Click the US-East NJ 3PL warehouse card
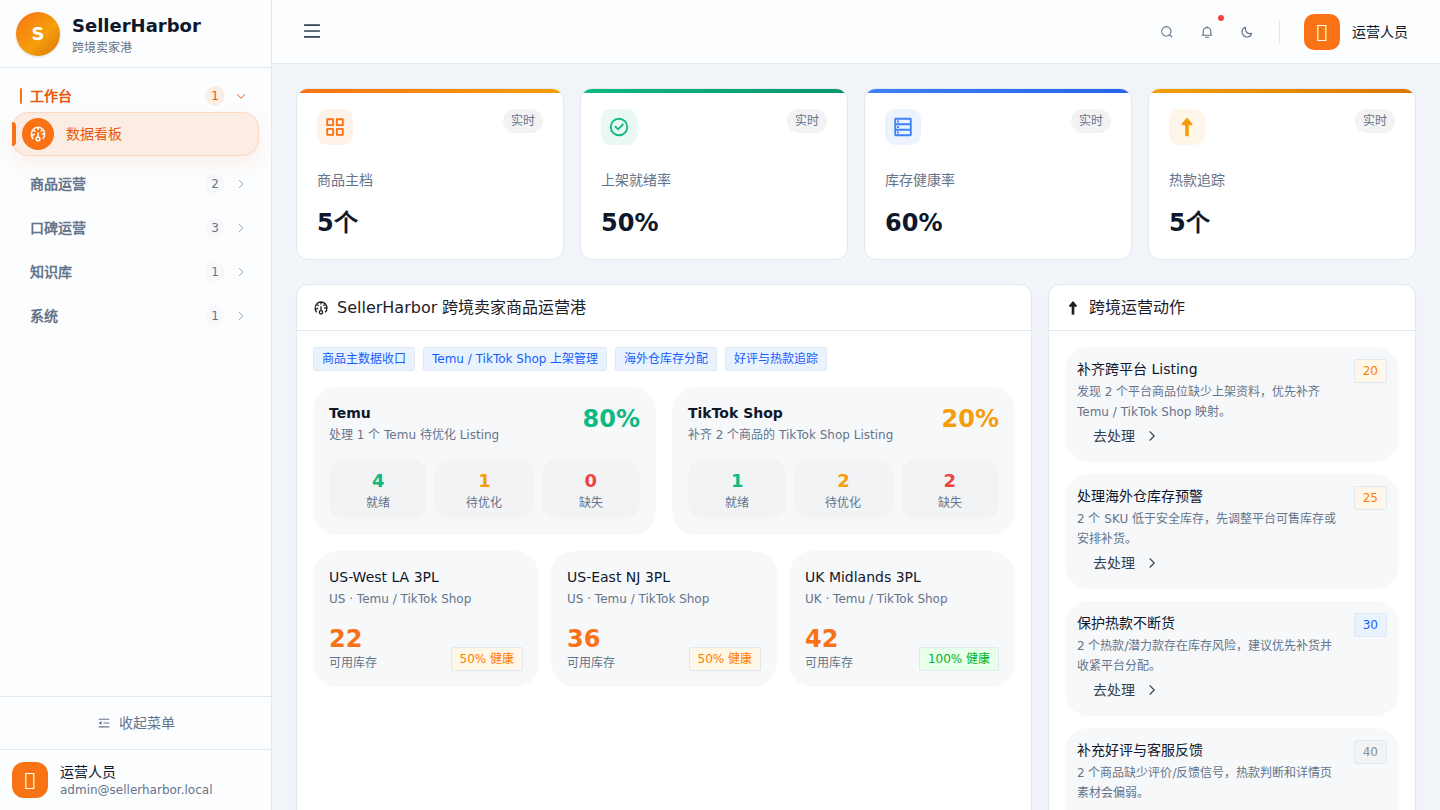 [x=664, y=619]
